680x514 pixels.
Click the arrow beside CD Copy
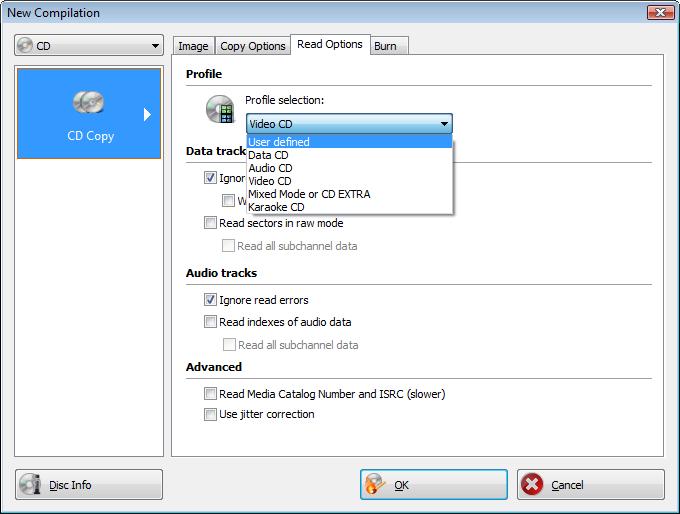coord(147,115)
